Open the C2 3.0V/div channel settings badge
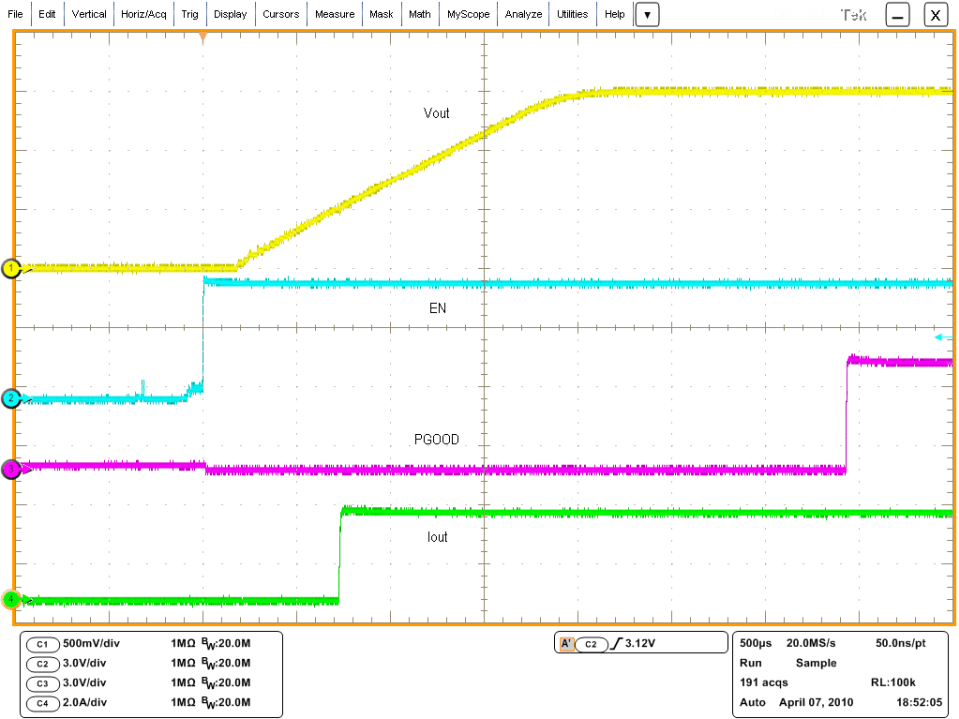Screen dimensions: 959x719 (40, 663)
